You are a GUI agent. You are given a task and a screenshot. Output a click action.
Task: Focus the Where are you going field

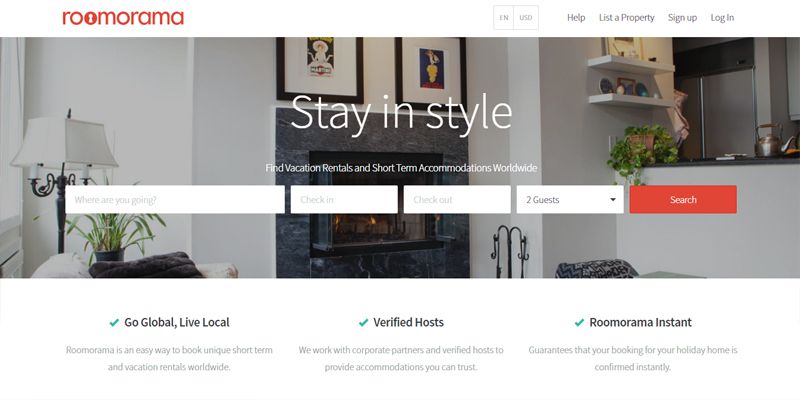[x=175, y=199]
